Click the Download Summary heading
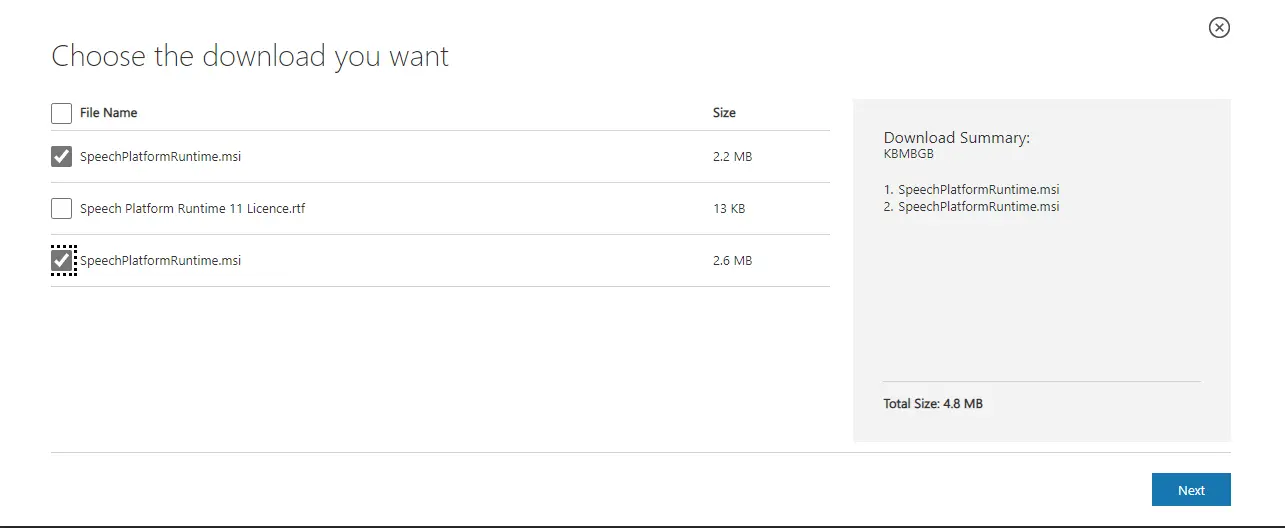This screenshot has height=528, width=1285. tap(956, 138)
